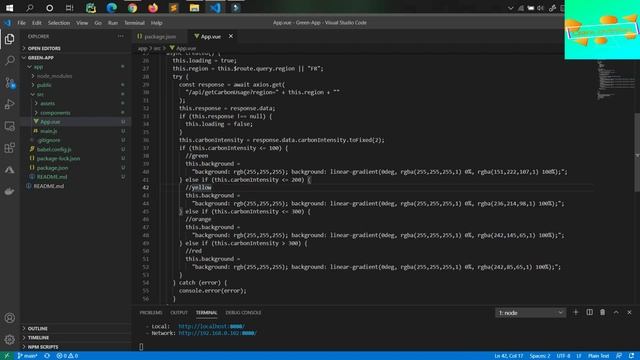This screenshot has width=640, height=360.
Task: Switch to the Problems panel tab
Action: (151, 313)
